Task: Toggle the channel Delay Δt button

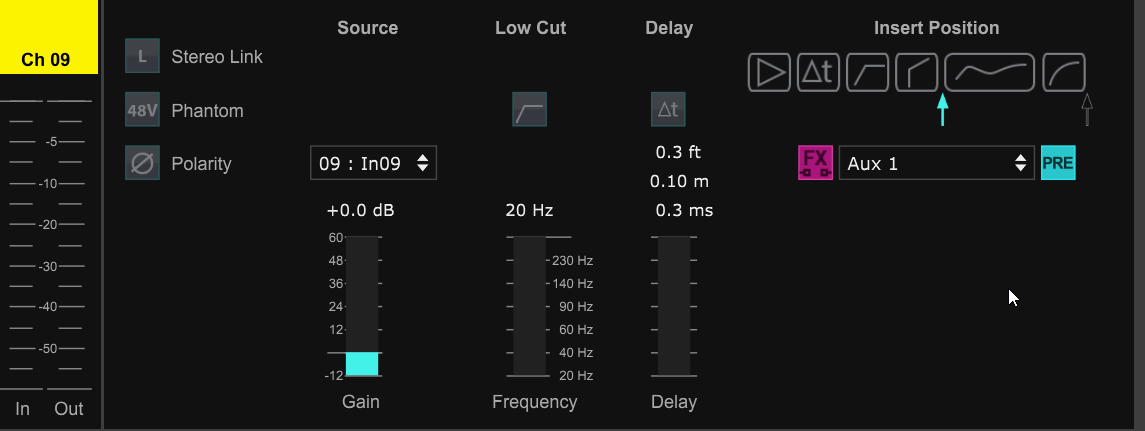Action: (x=668, y=110)
